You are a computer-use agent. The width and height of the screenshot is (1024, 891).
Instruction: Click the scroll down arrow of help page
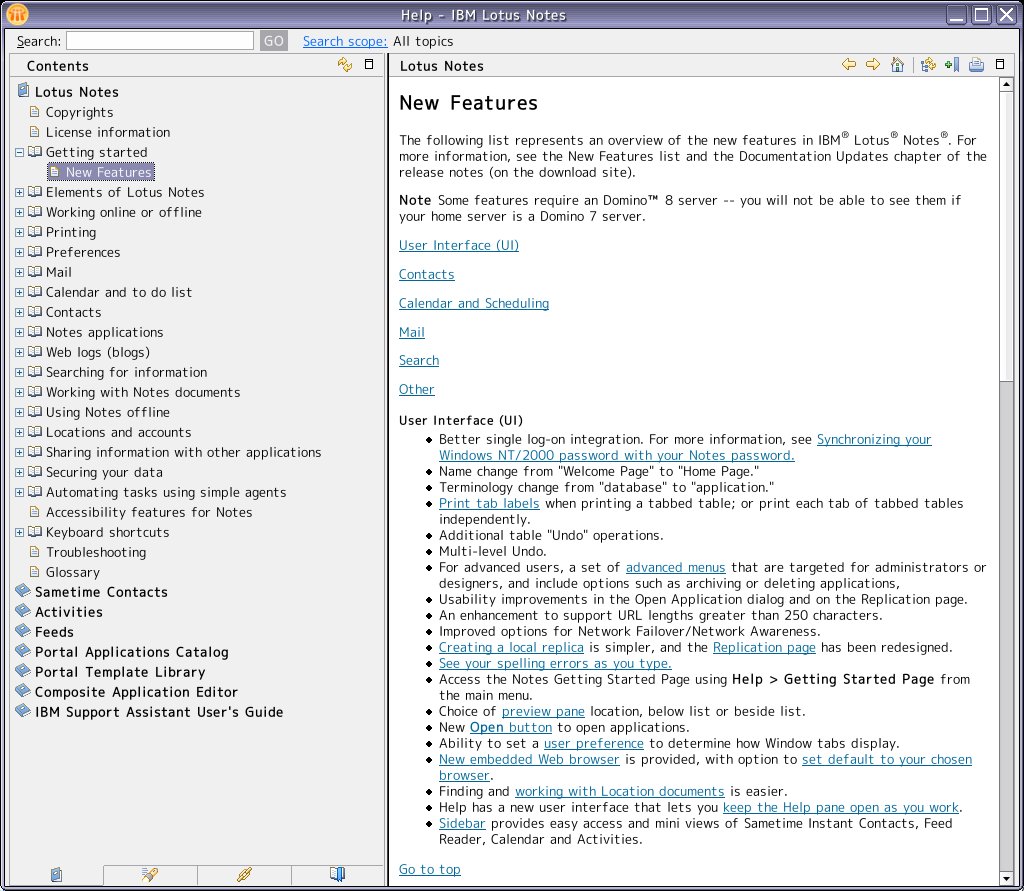click(x=1006, y=877)
